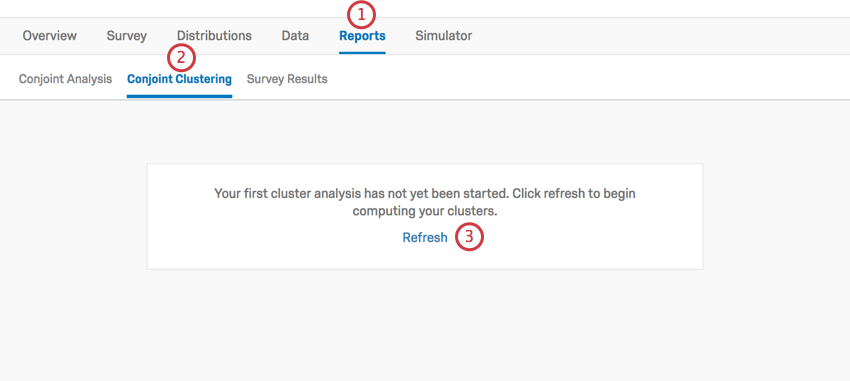Image resolution: width=850 pixels, height=381 pixels.
Task: Open the Simulator tab
Action: 443,36
